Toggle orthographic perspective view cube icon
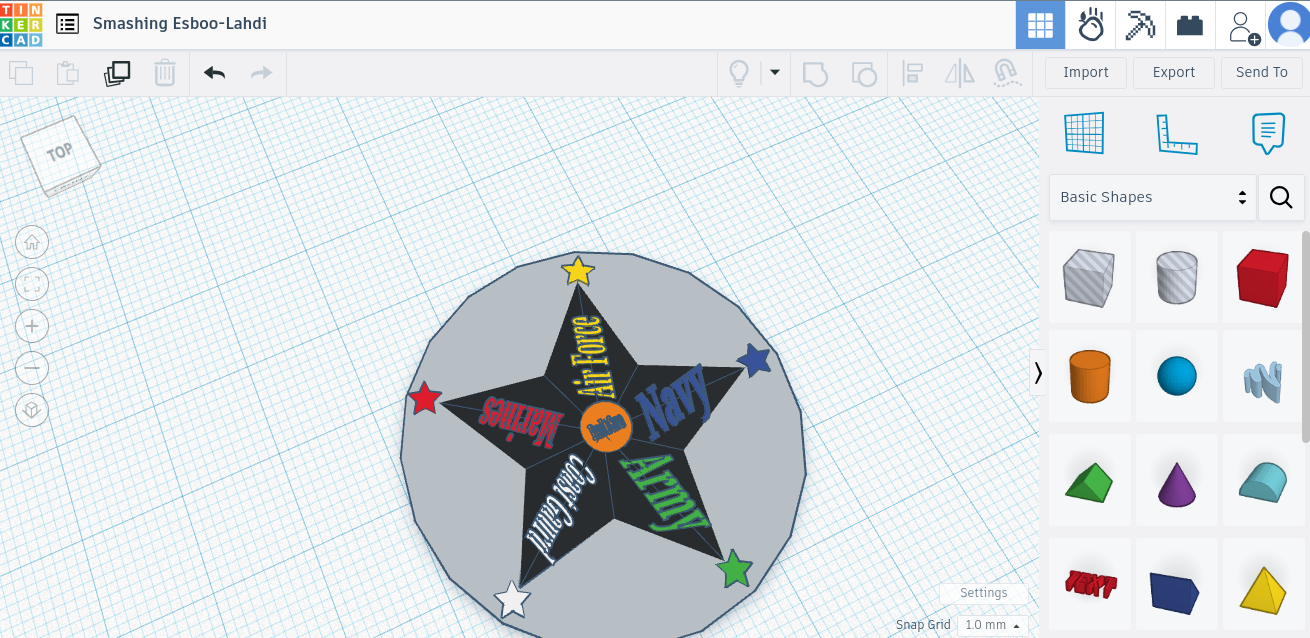1310x638 pixels. pos(32,410)
